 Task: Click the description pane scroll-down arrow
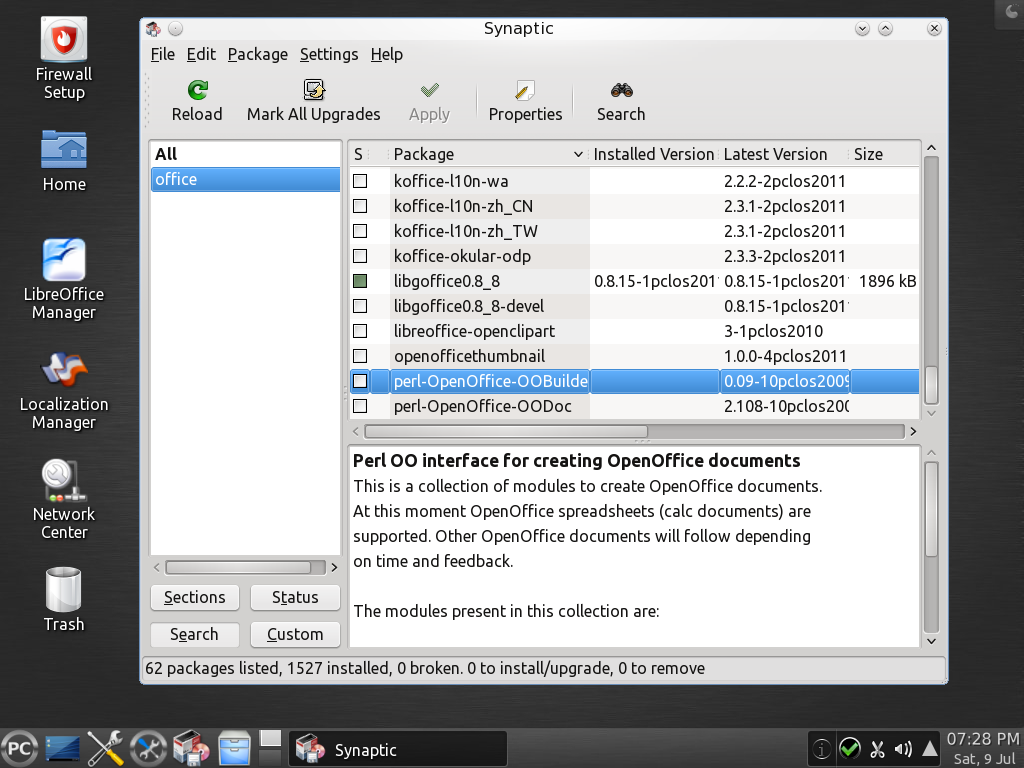[x=932, y=641]
